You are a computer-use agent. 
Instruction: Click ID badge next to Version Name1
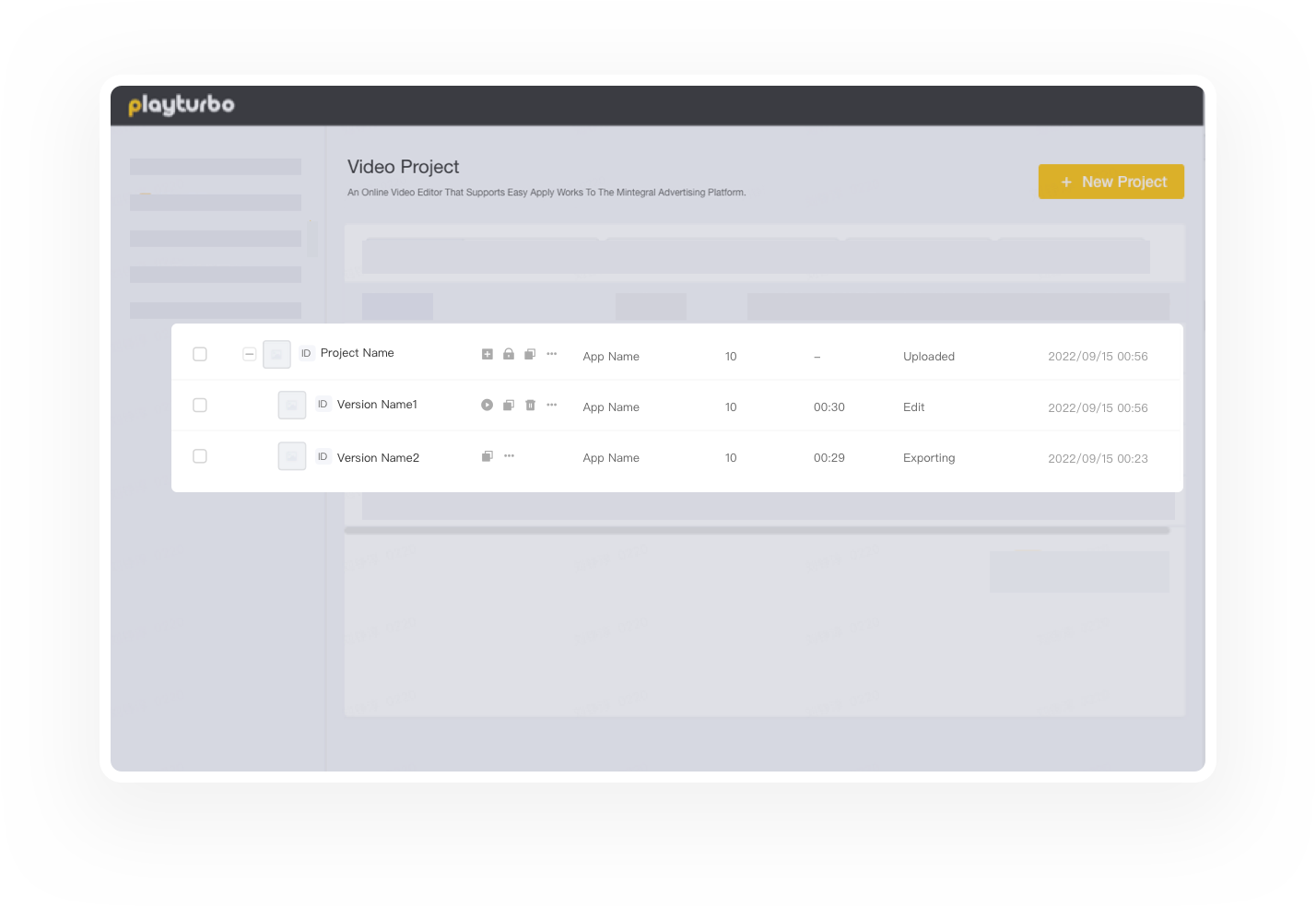click(323, 404)
